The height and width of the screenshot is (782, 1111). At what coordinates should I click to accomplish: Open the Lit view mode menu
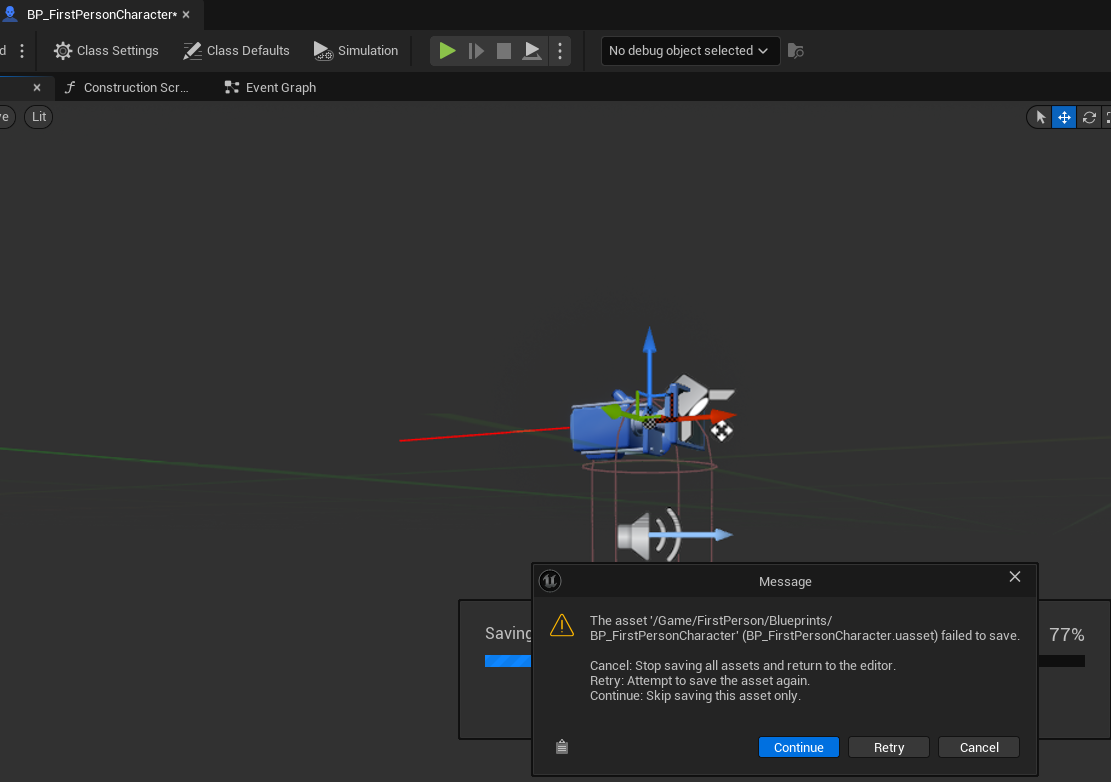pos(39,117)
